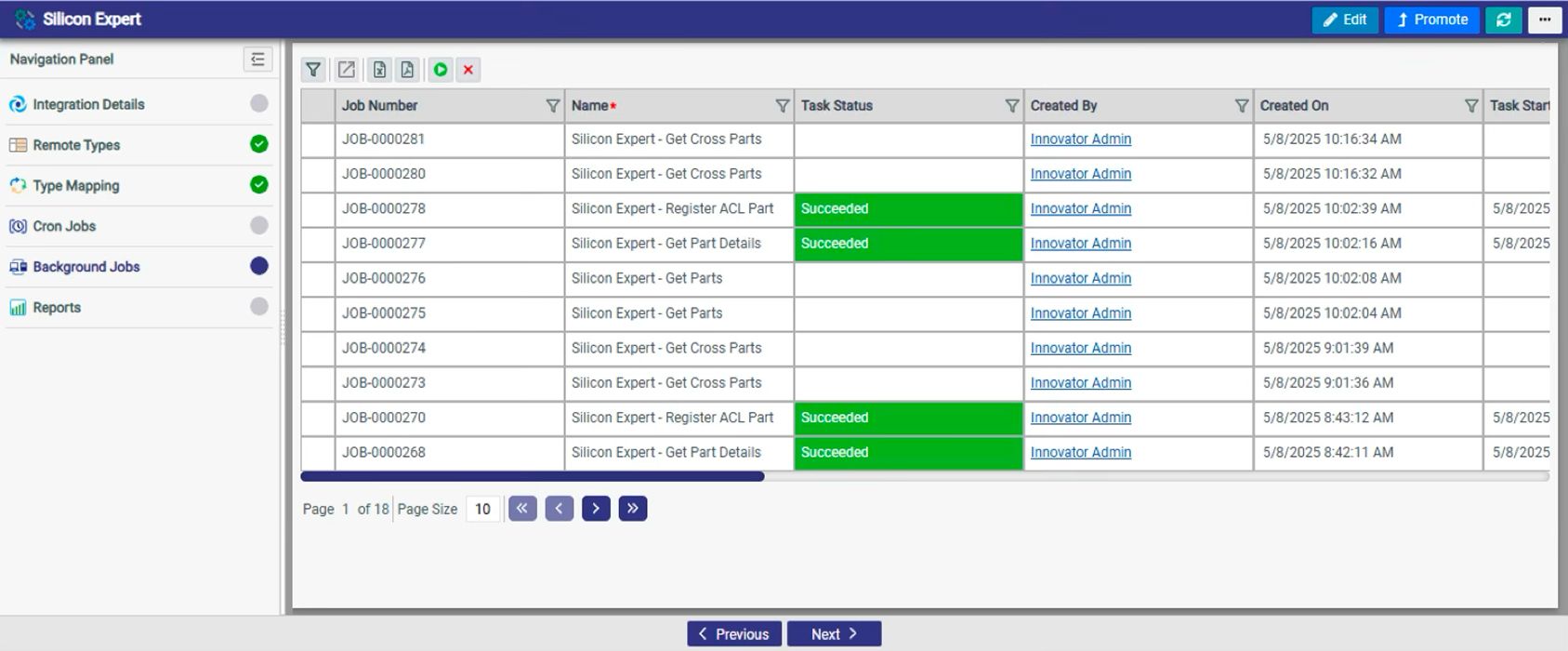The width and height of the screenshot is (1568, 651).
Task: Open the Reports section
Action: pos(139,308)
